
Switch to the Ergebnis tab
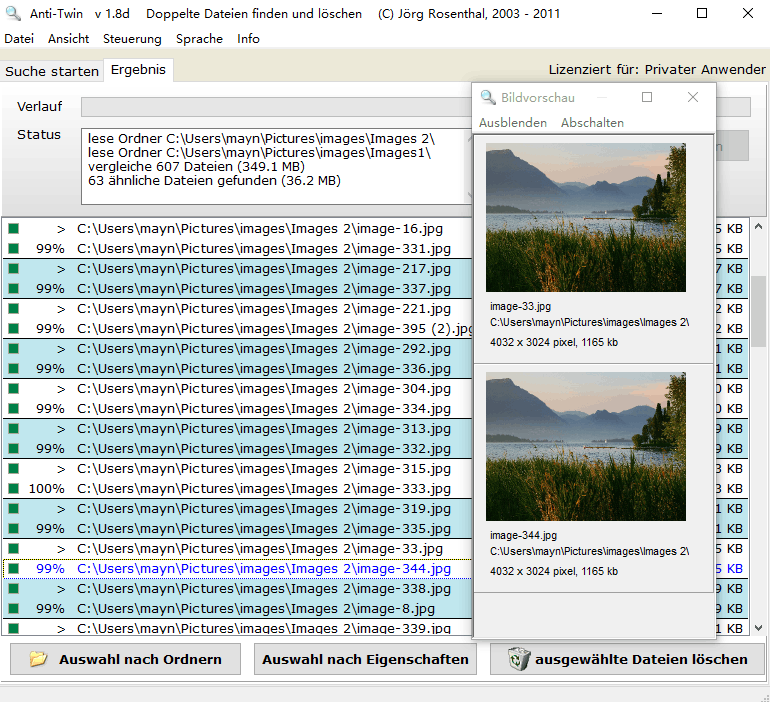[138, 70]
